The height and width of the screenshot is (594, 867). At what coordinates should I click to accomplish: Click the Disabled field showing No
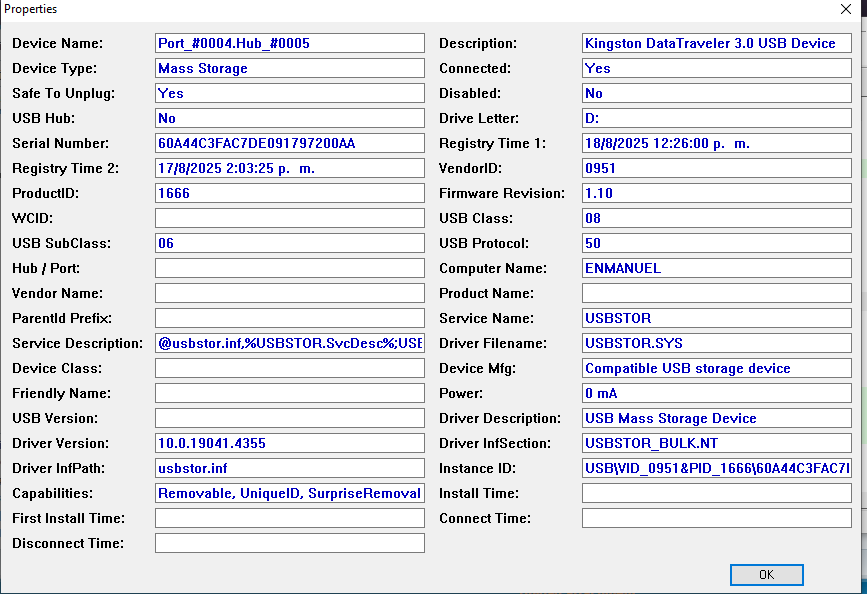[717, 93]
